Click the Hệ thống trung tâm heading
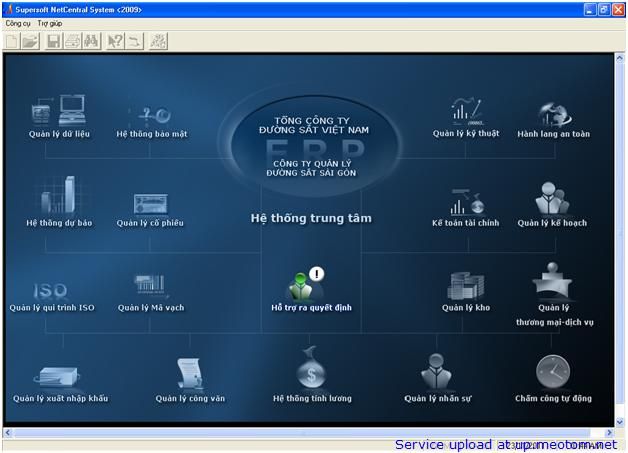Screen dimensions: 628x453 click(x=311, y=218)
